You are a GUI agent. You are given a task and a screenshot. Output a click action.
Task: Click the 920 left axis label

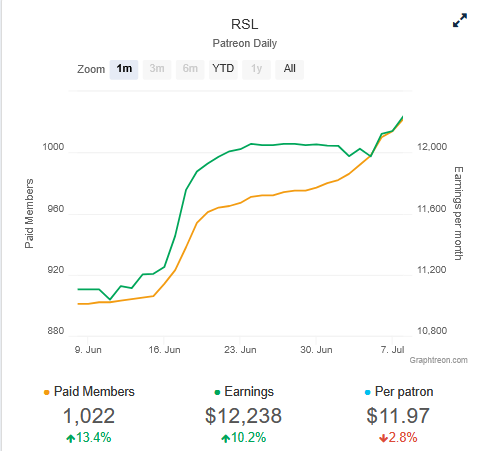coord(55,270)
